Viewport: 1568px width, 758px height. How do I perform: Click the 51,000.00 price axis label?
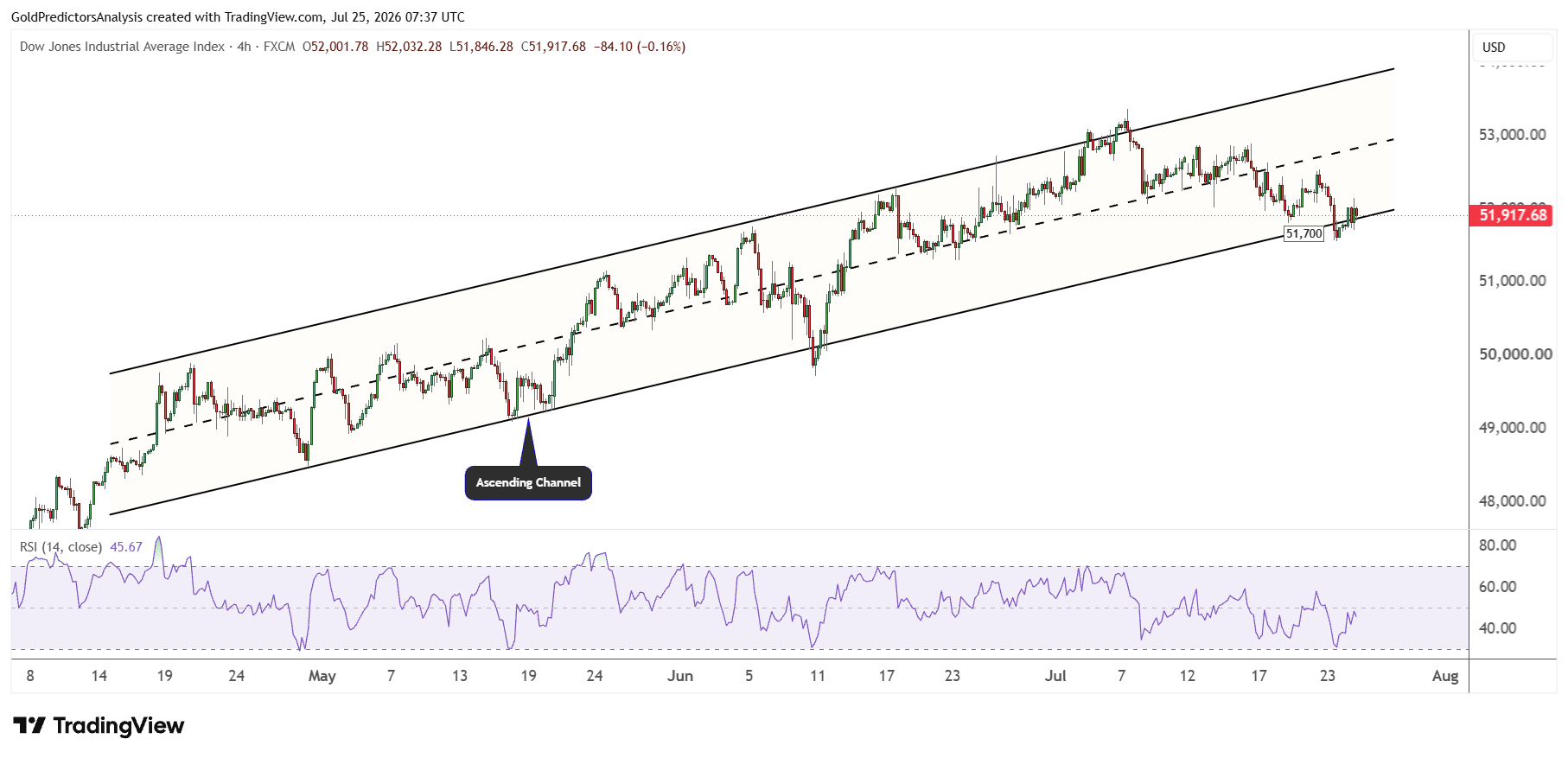pos(1512,281)
